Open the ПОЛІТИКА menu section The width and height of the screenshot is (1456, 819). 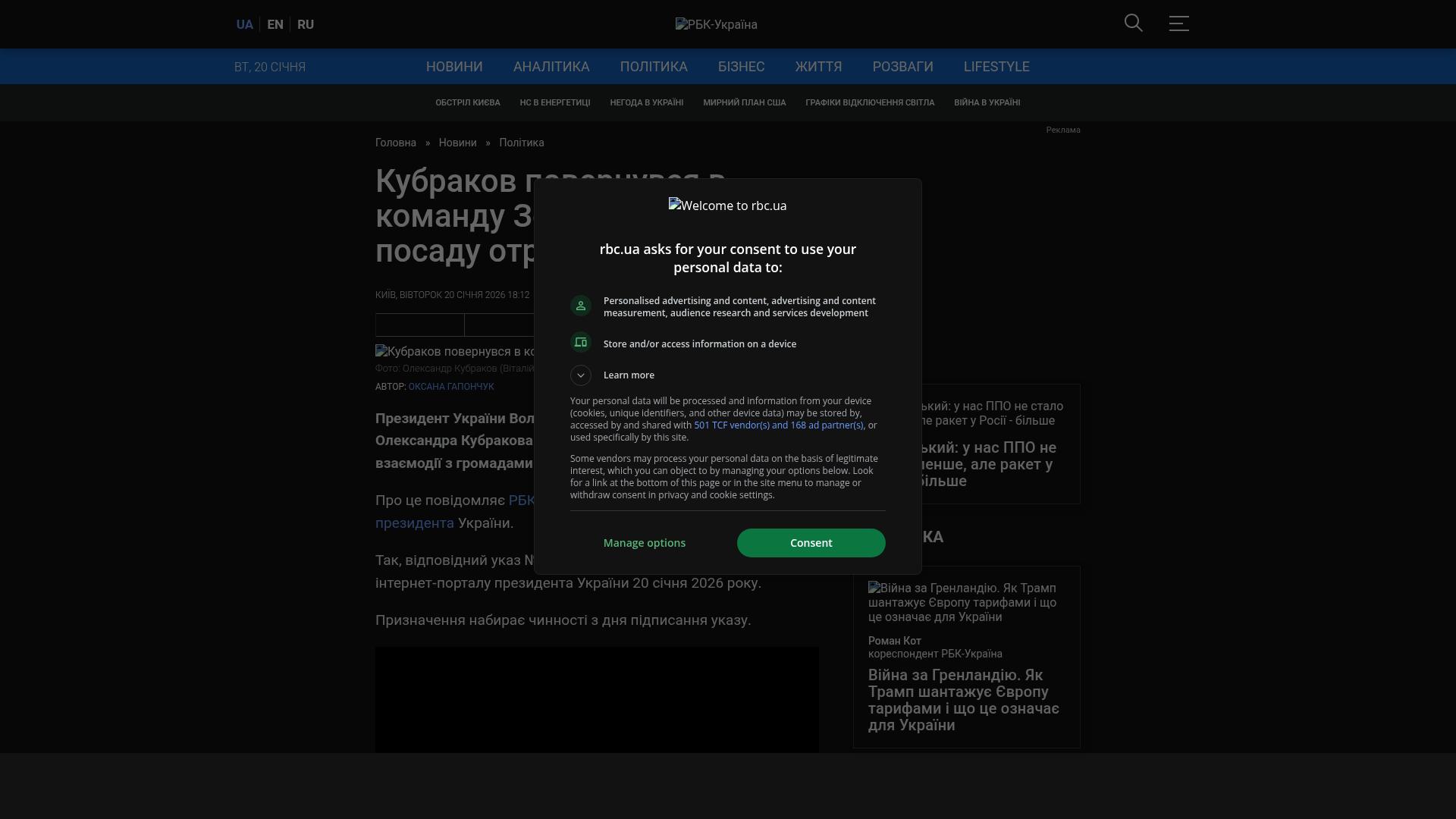click(653, 67)
